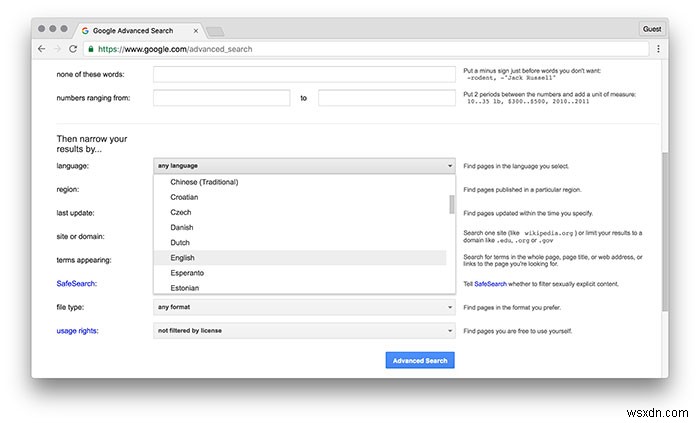Click the blue Advanced Search button
Viewport: 700px width, 423px height.
[420, 361]
